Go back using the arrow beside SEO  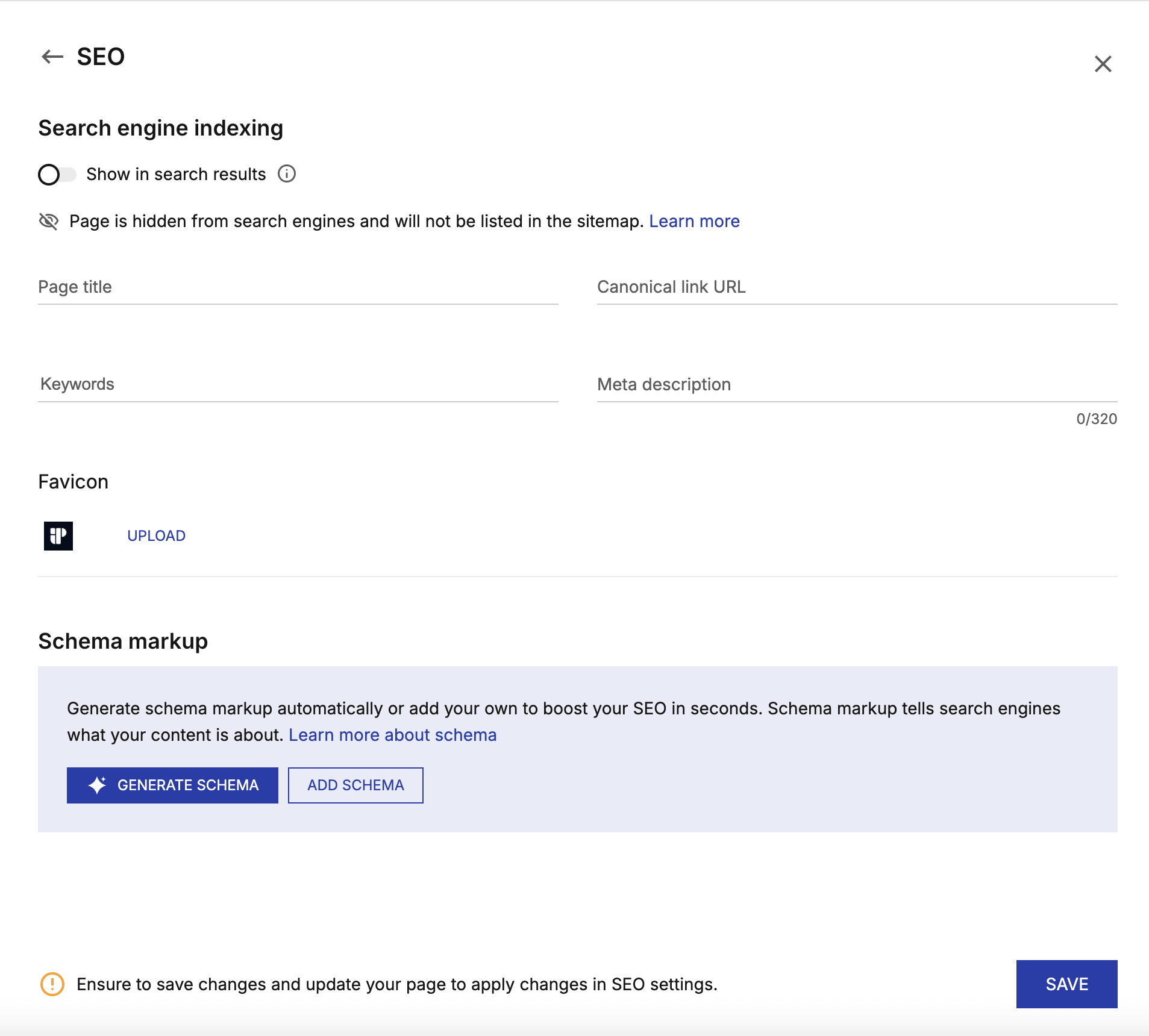52,57
